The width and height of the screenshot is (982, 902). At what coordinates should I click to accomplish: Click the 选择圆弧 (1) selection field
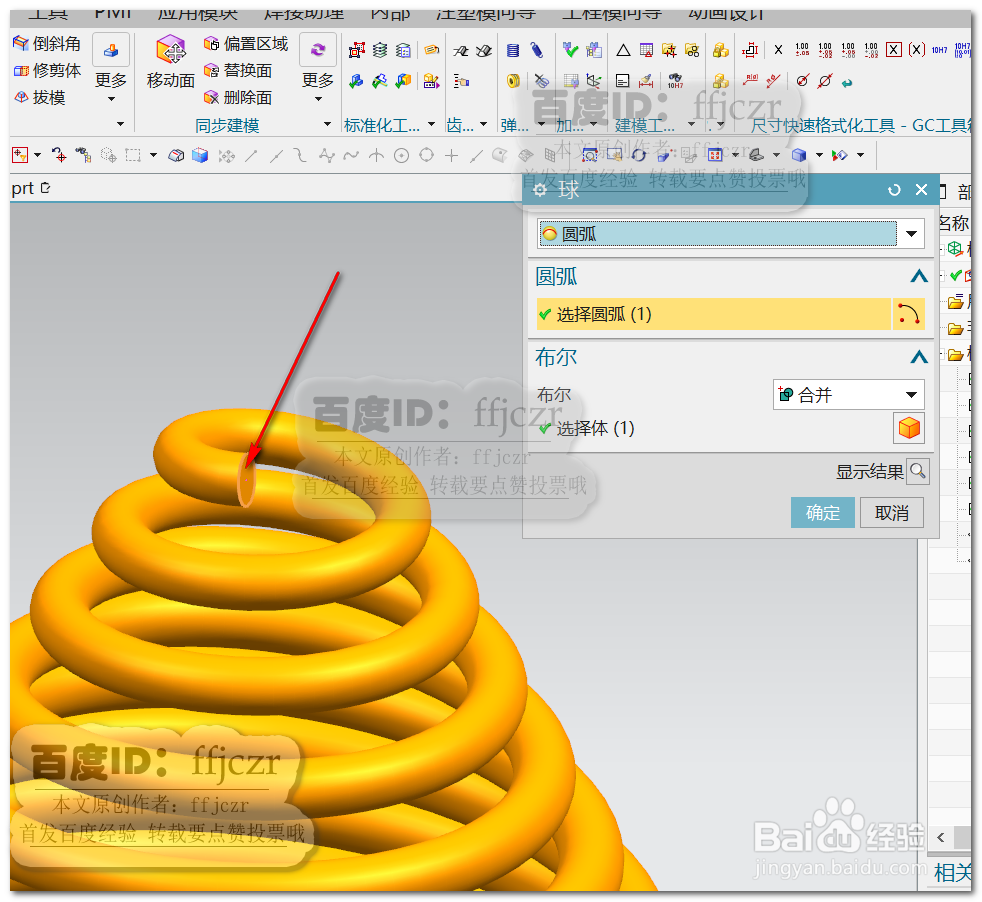coord(714,314)
